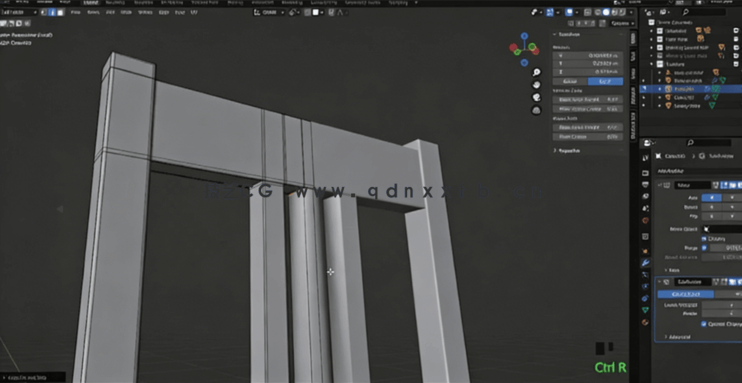Open the View Layer properties tab
The width and height of the screenshot is (742, 383).
pyautogui.click(x=645, y=196)
